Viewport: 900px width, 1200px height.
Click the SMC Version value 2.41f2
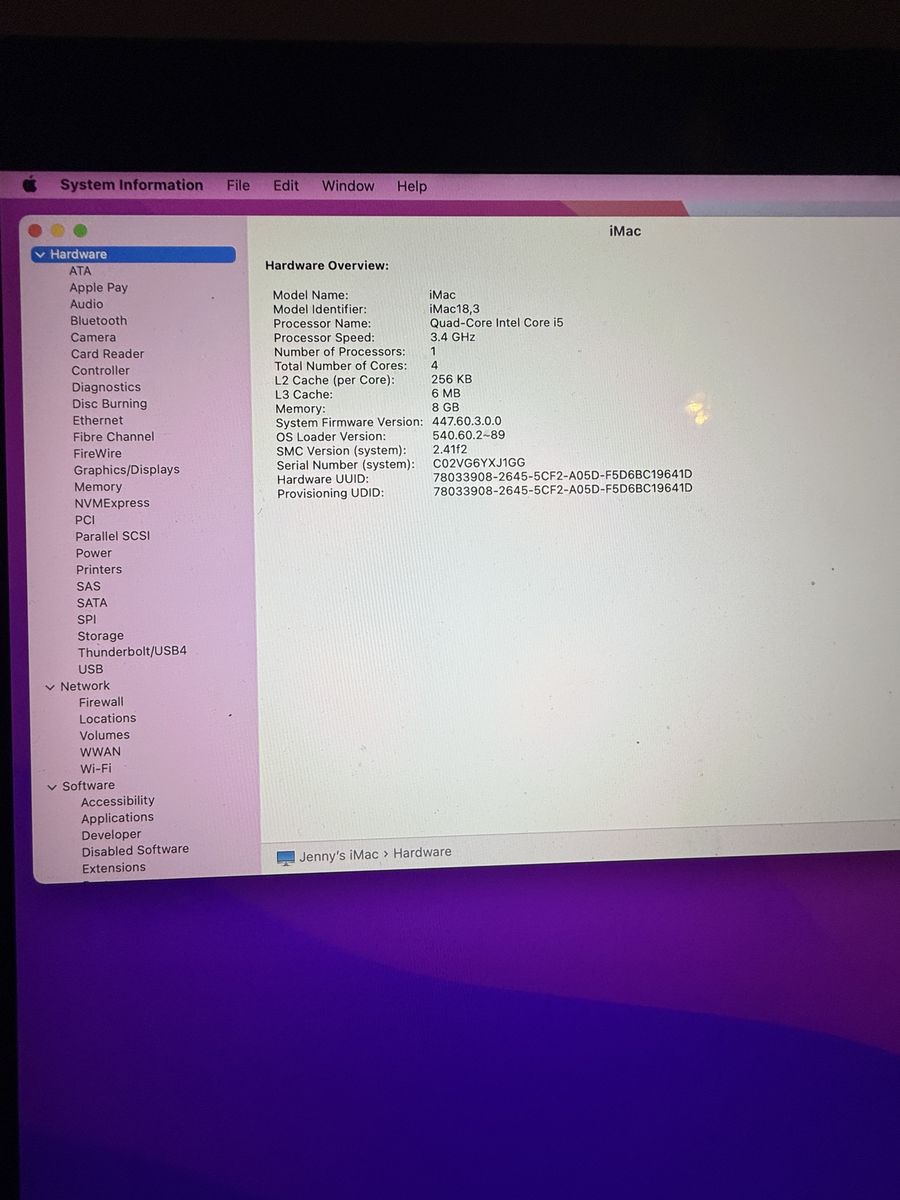pyautogui.click(x=450, y=450)
